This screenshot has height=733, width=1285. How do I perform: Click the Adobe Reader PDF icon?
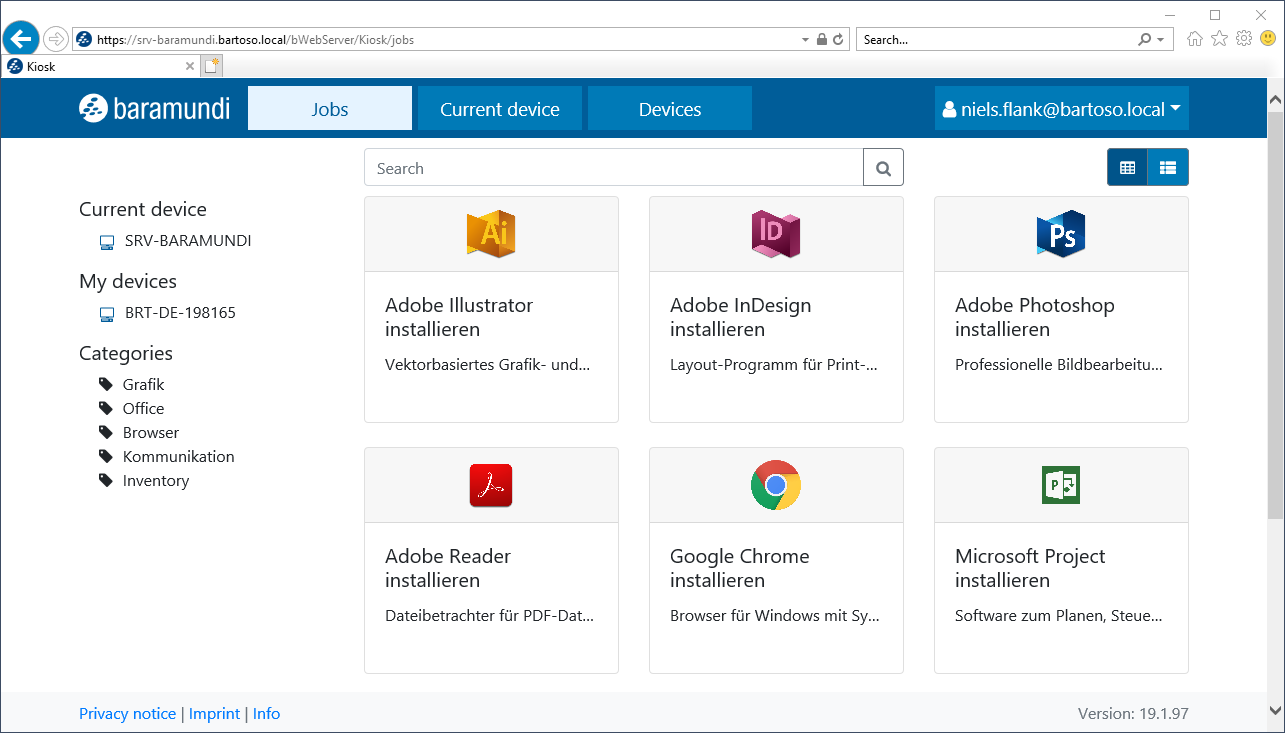(x=491, y=485)
